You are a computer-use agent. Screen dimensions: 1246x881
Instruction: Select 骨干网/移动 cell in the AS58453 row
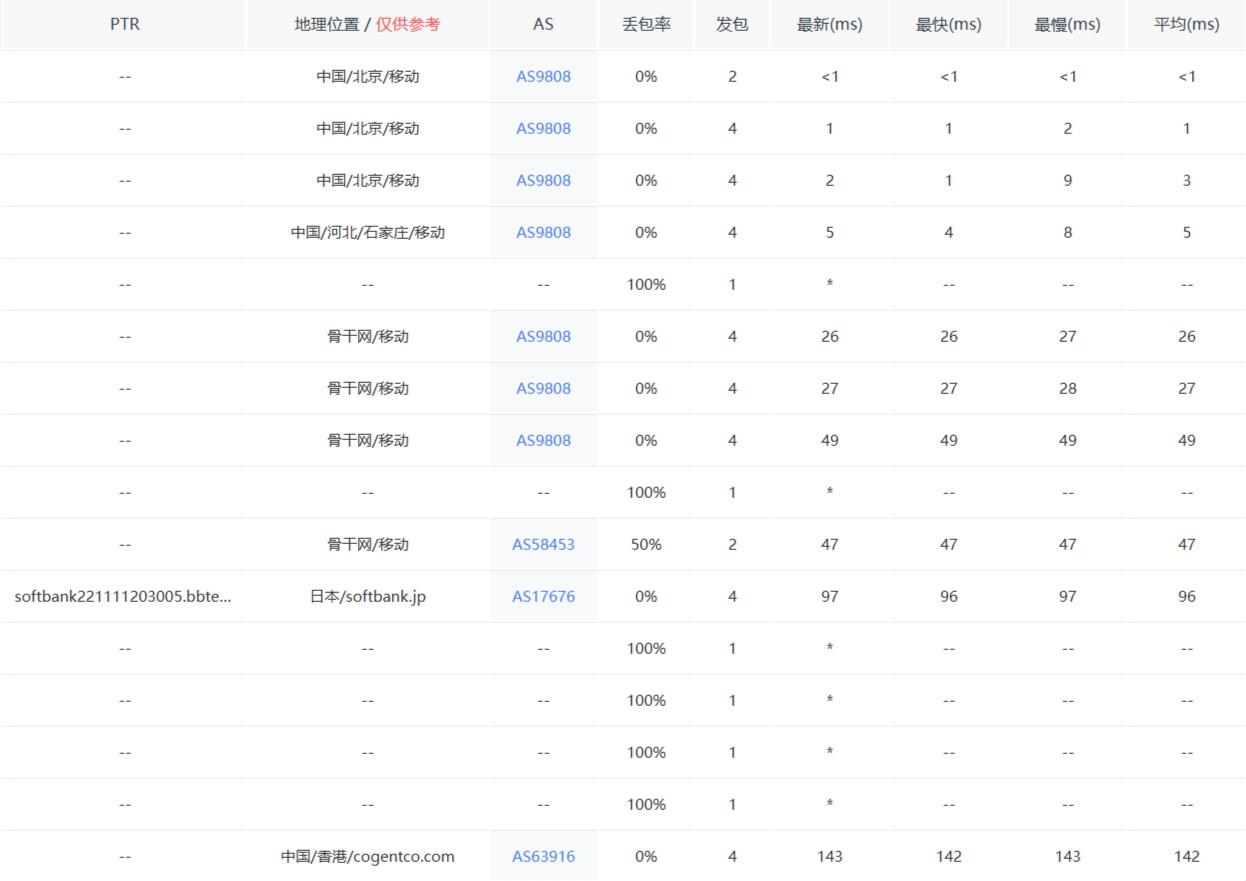[367, 544]
